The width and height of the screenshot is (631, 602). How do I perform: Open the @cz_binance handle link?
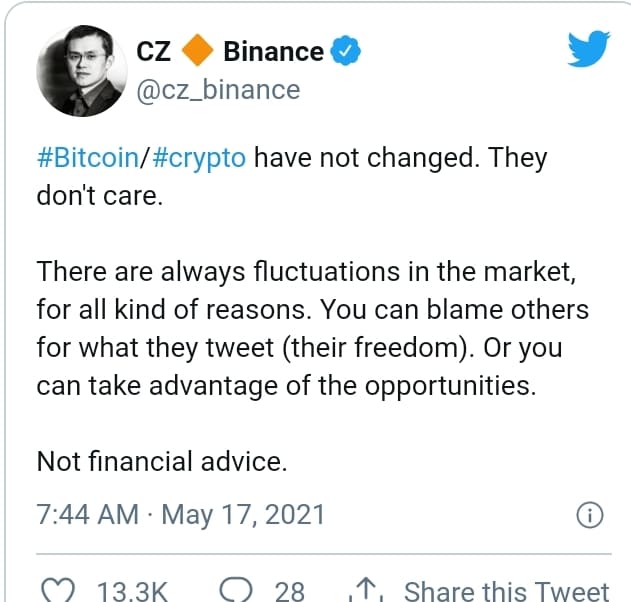218,90
